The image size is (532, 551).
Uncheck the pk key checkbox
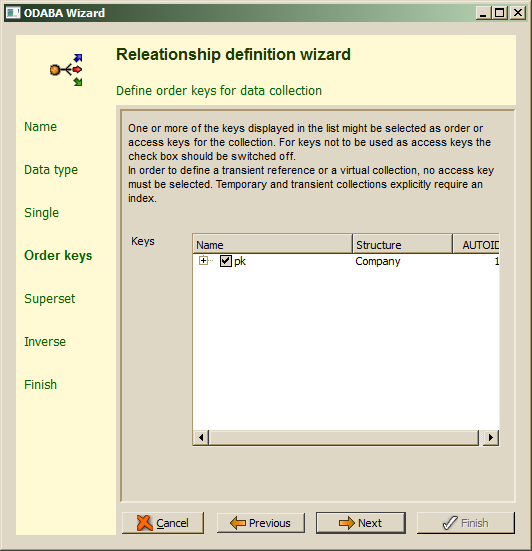tap(226, 261)
